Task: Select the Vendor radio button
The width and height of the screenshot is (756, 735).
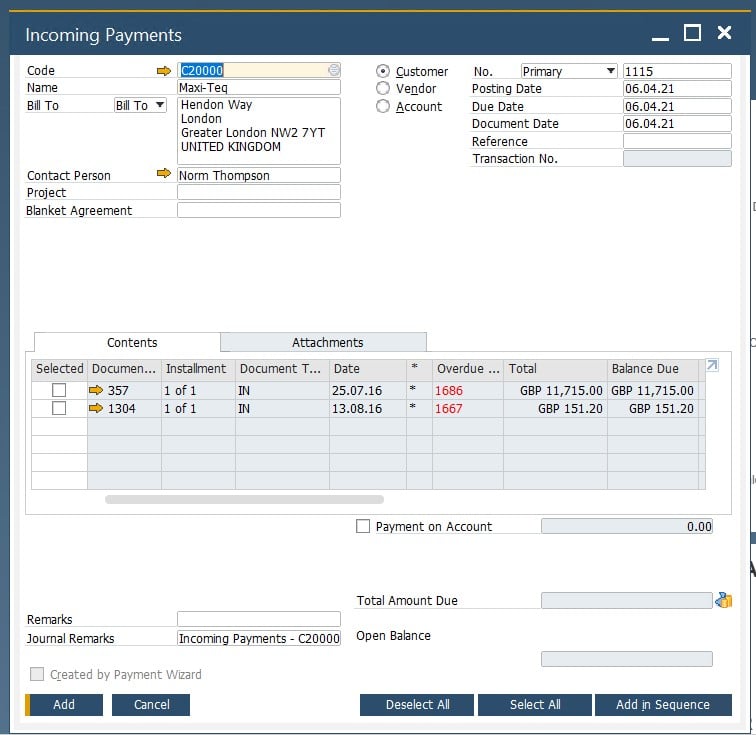Action: (x=383, y=89)
